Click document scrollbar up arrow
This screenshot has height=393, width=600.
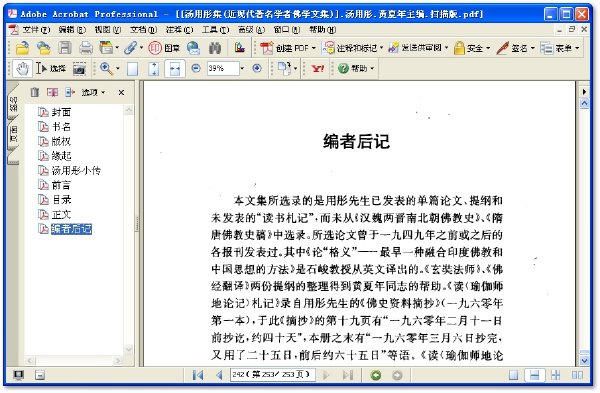[584, 103]
